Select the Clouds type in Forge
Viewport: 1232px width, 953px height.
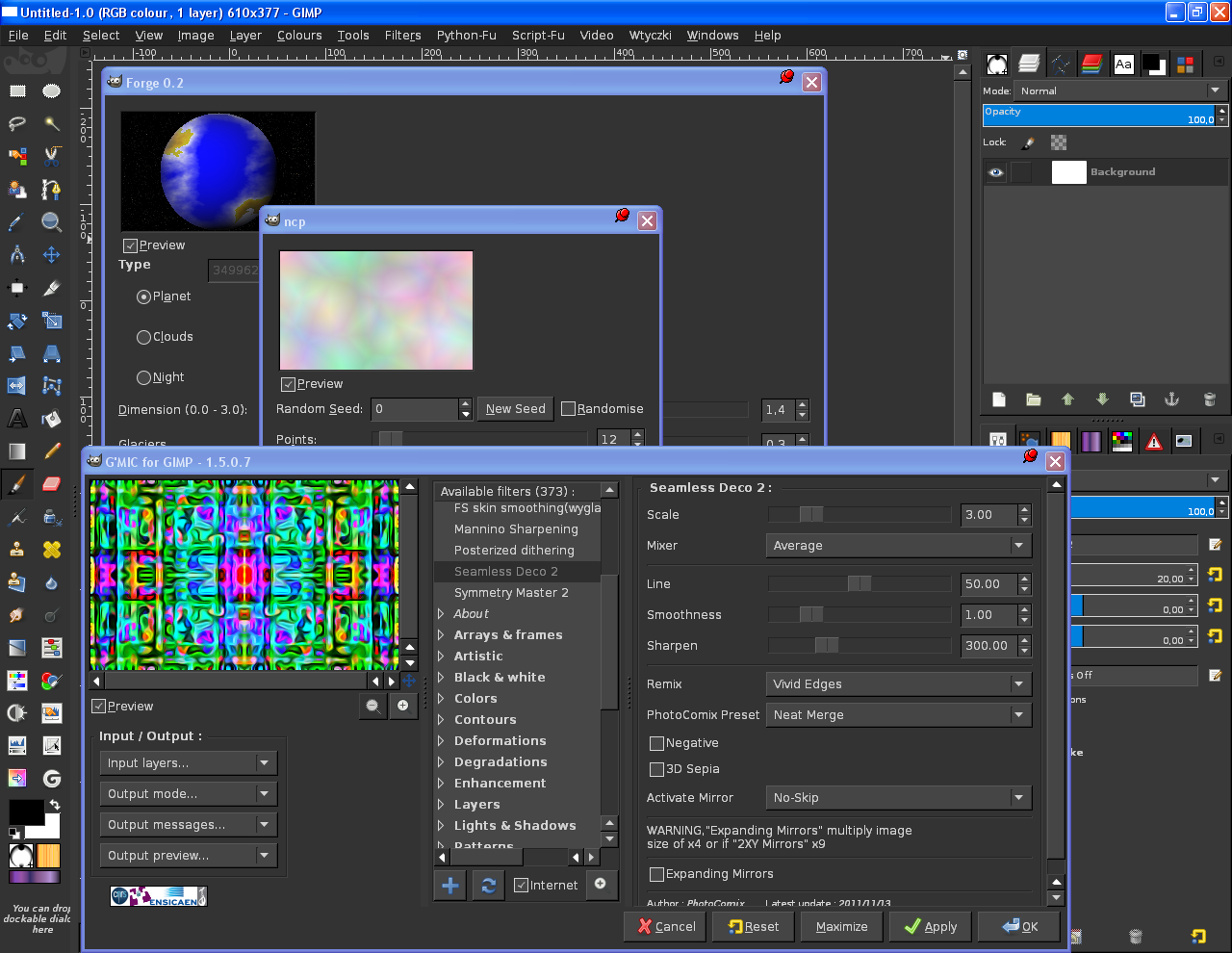[x=165, y=337]
